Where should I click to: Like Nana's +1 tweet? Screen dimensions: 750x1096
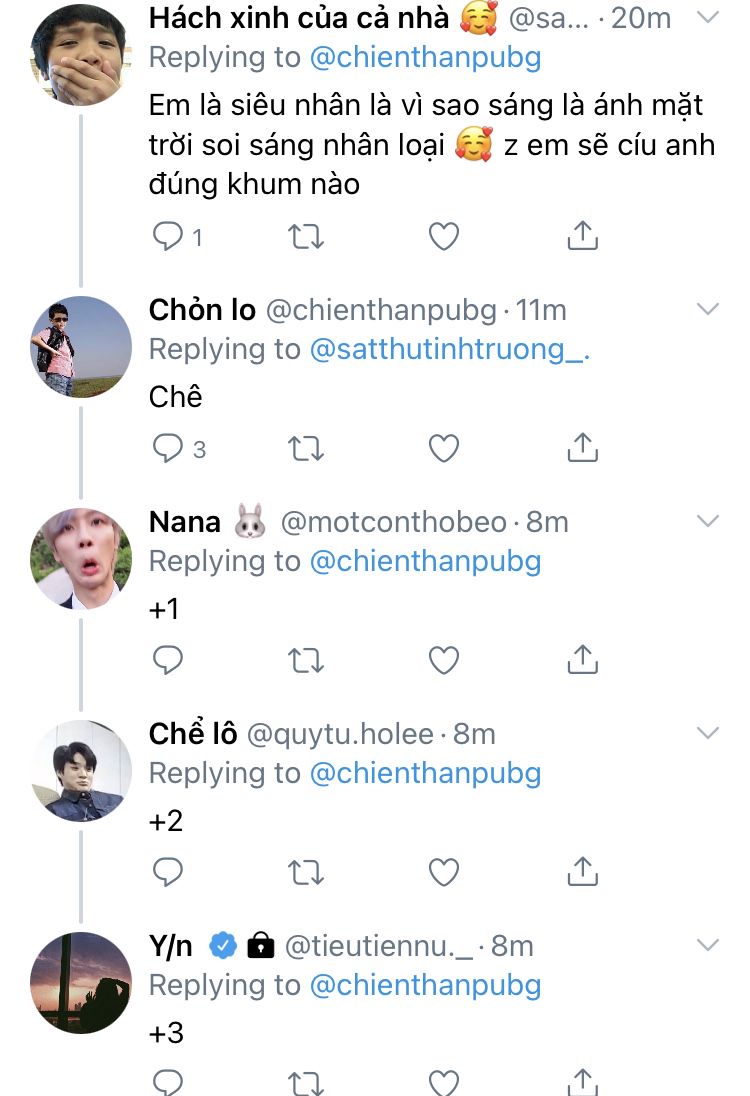click(443, 660)
